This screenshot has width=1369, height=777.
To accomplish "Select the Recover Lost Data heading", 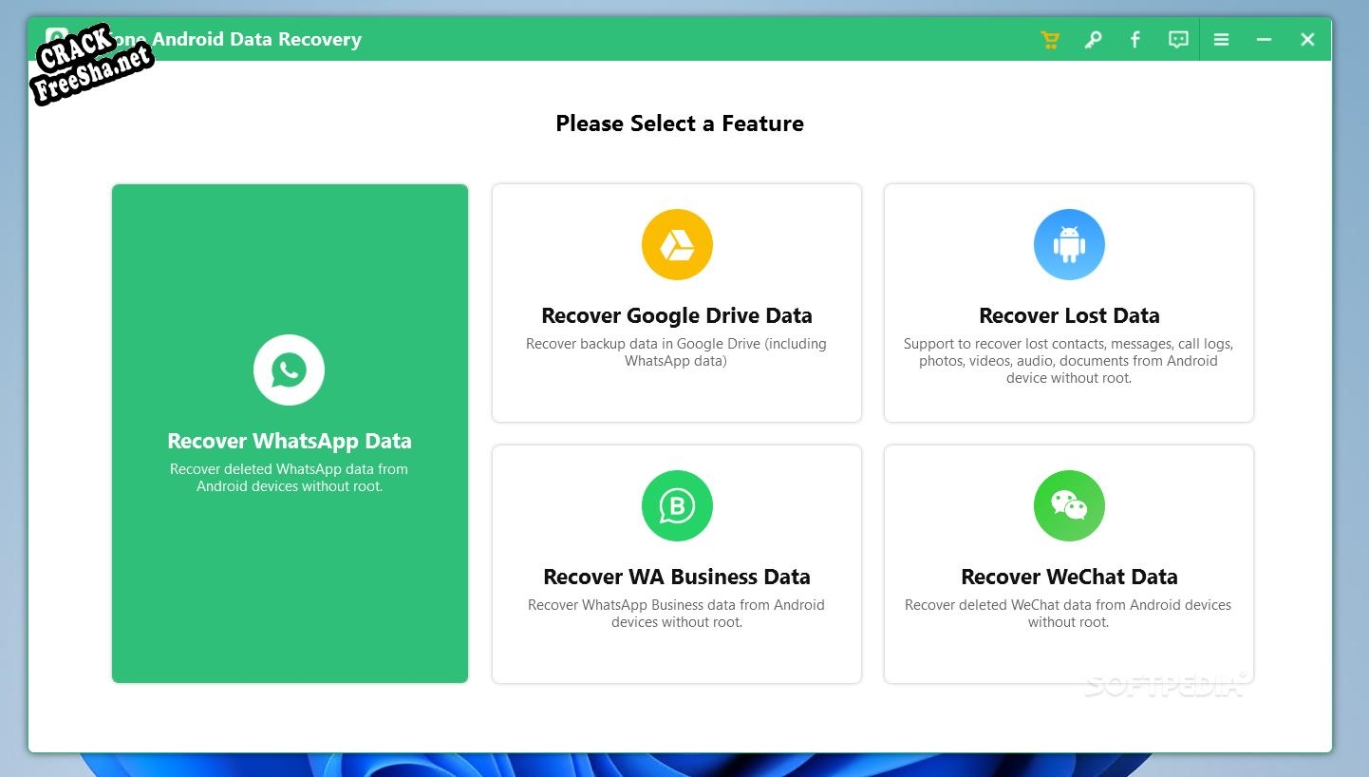I will 1069,316.
